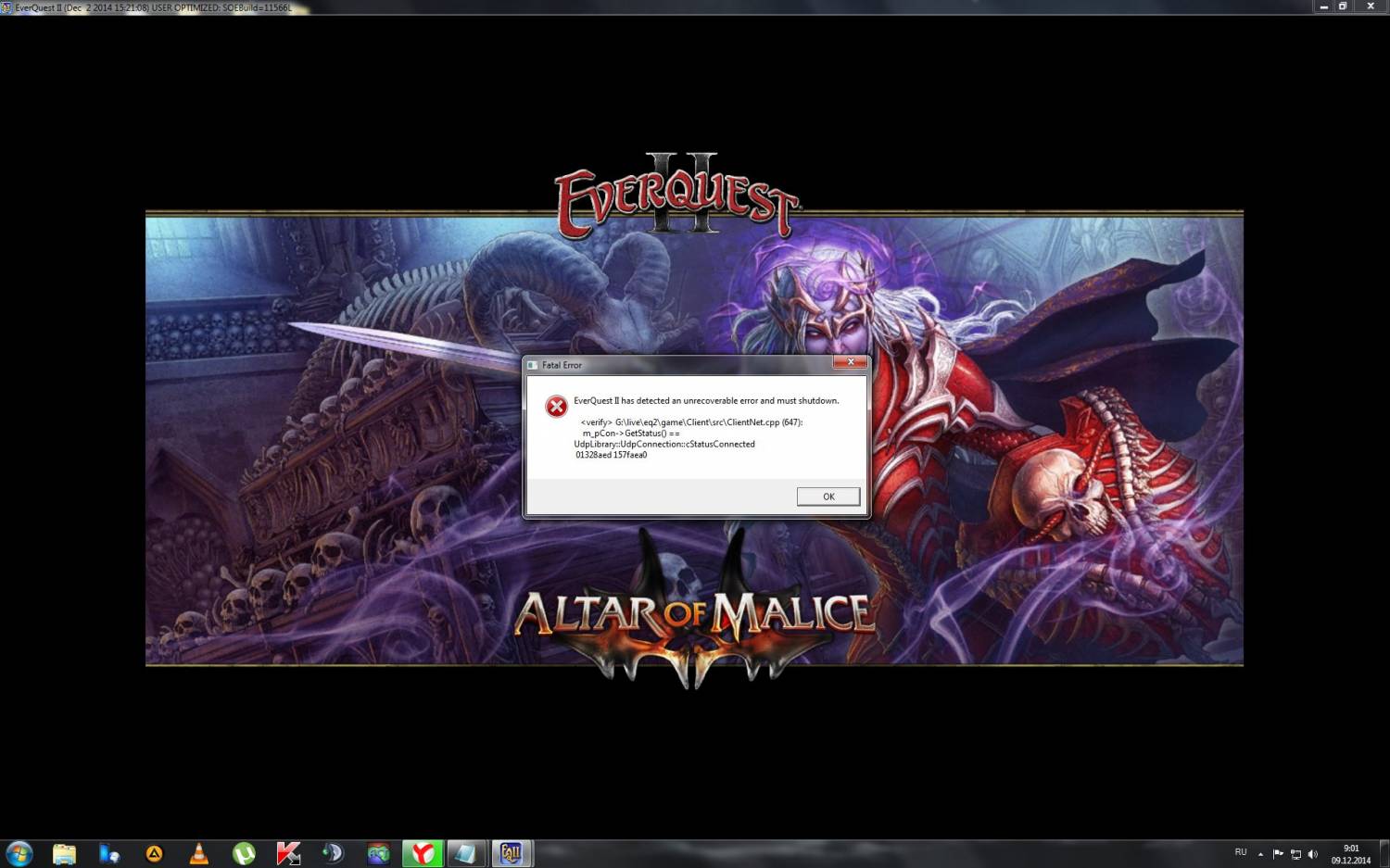The image size is (1390, 868).
Task: Minimize the EverQuest II window
Action: (x=1323, y=6)
